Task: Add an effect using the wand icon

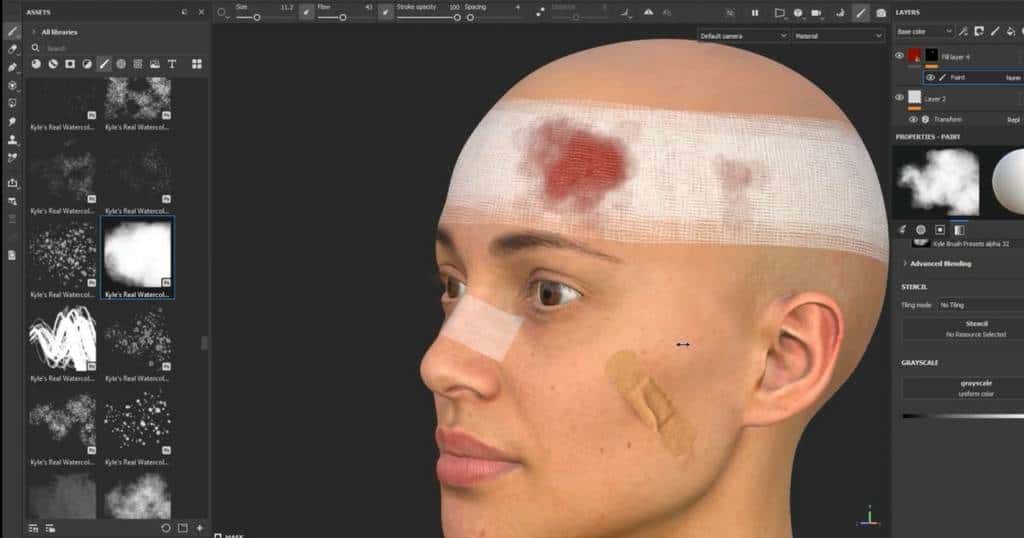Action: click(963, 31)
